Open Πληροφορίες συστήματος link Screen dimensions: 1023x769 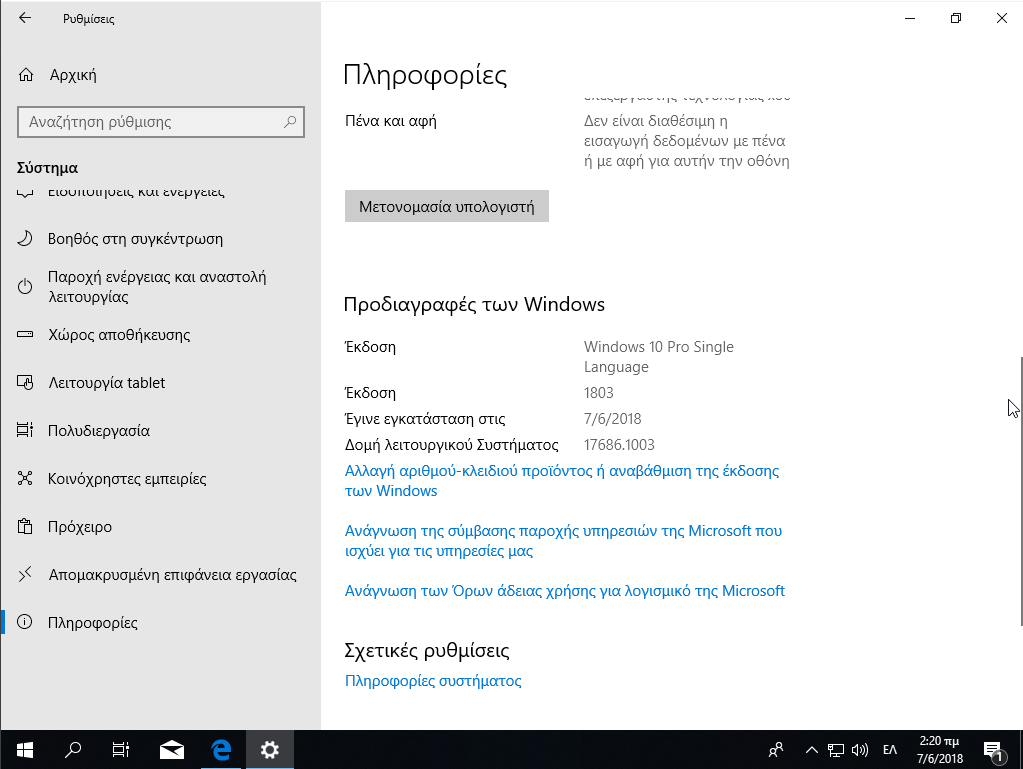pos(433,681)
